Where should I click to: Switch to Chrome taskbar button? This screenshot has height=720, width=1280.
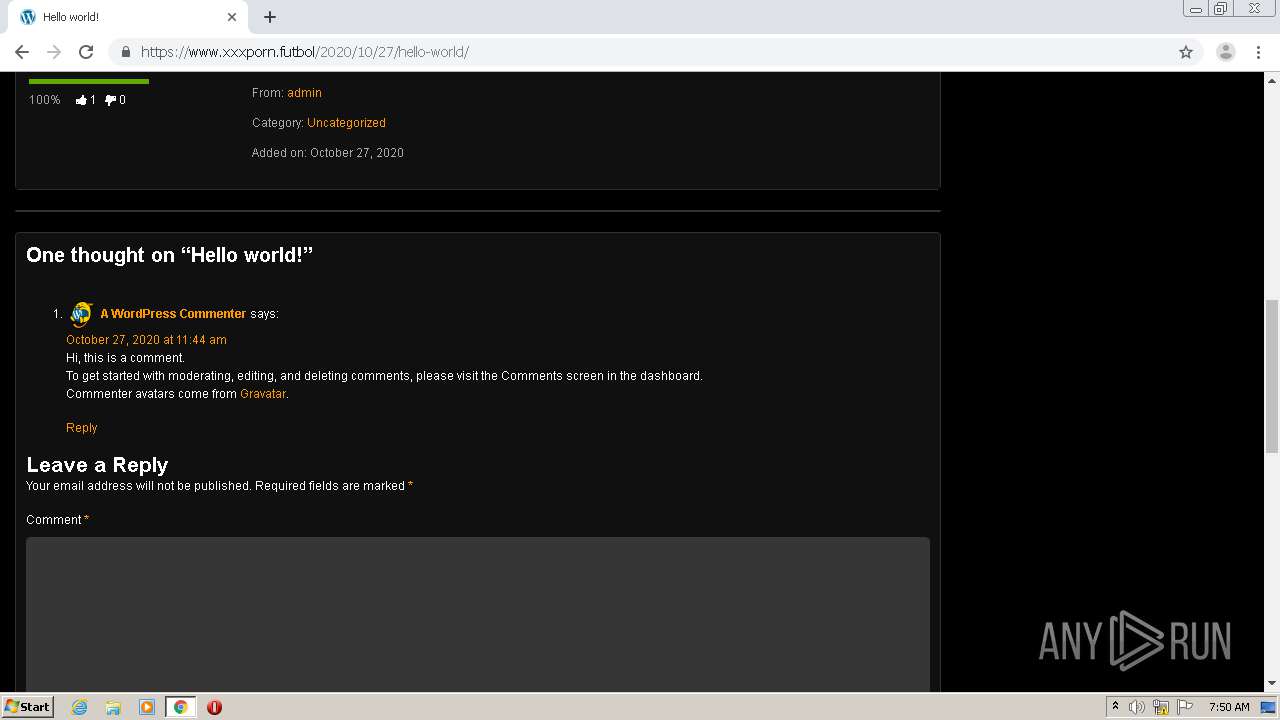pyautogui.click(x=180, y=707)
